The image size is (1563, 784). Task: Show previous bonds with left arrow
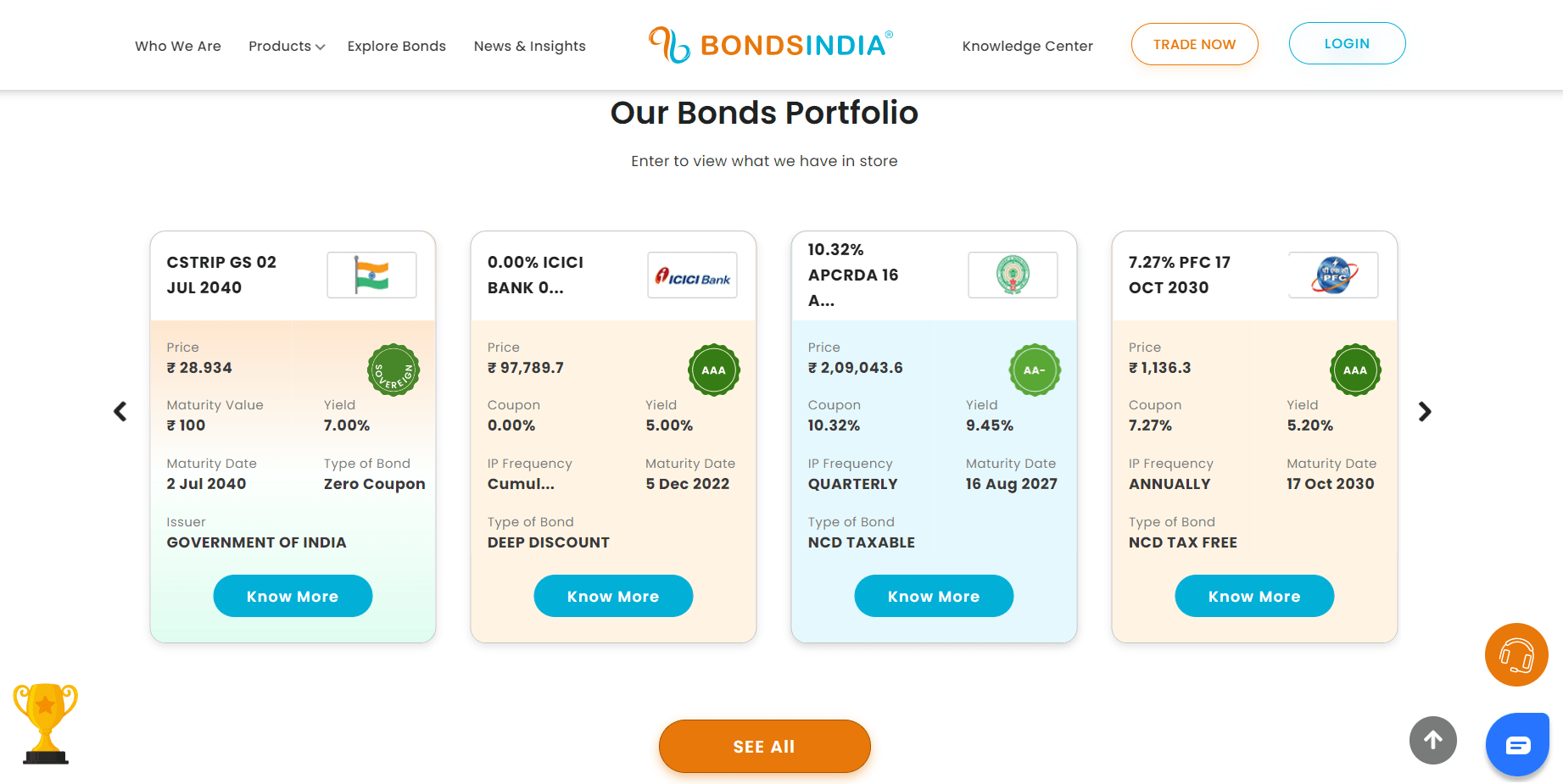(x=120, y=412)
